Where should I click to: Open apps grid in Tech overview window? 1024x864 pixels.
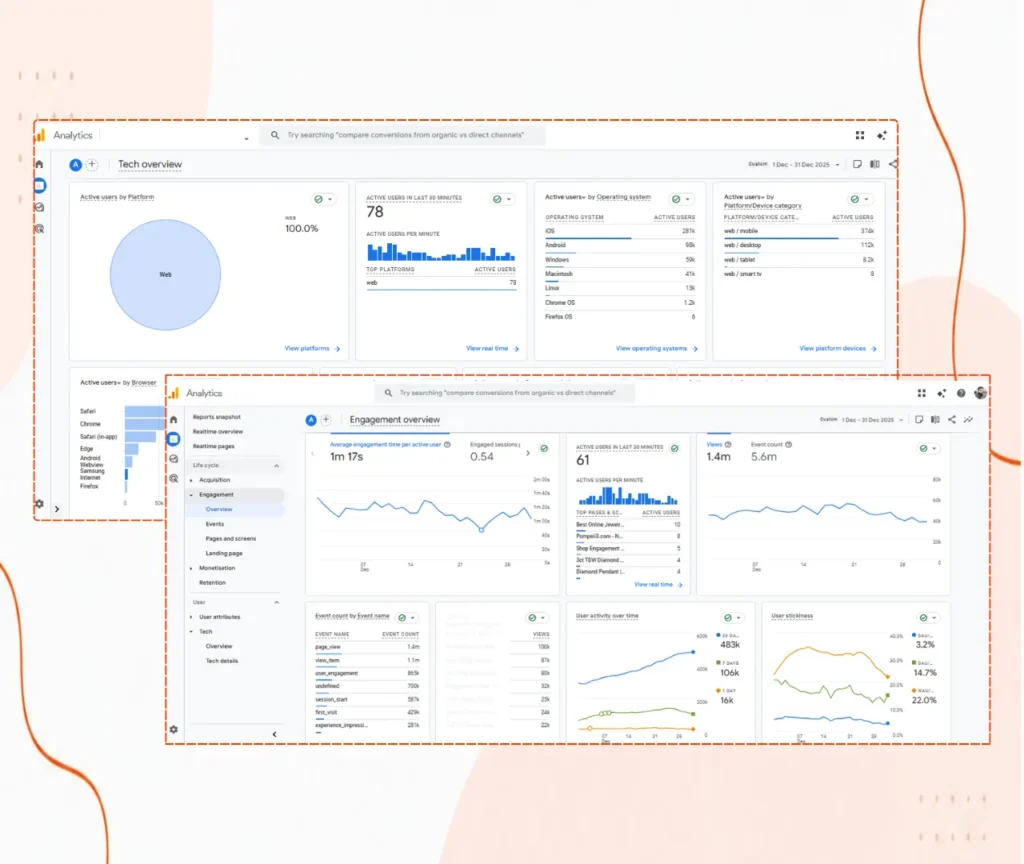[x=860, y=135]
